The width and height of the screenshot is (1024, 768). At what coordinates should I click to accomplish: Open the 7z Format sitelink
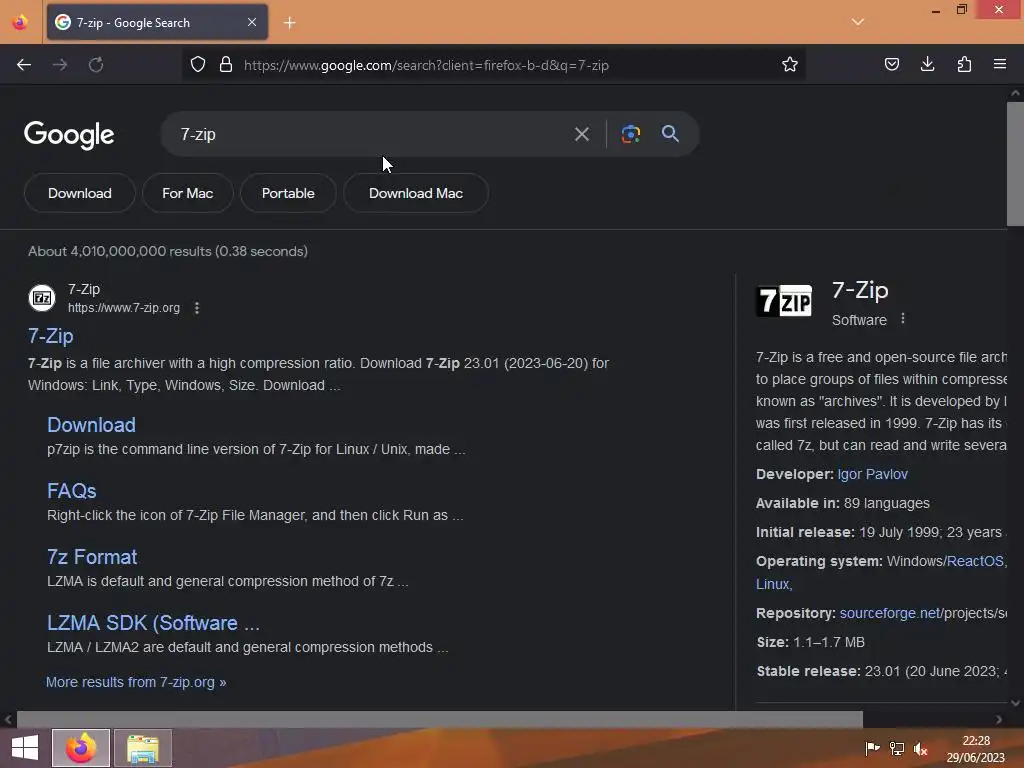pyautogui.click(x=92, y=557)
